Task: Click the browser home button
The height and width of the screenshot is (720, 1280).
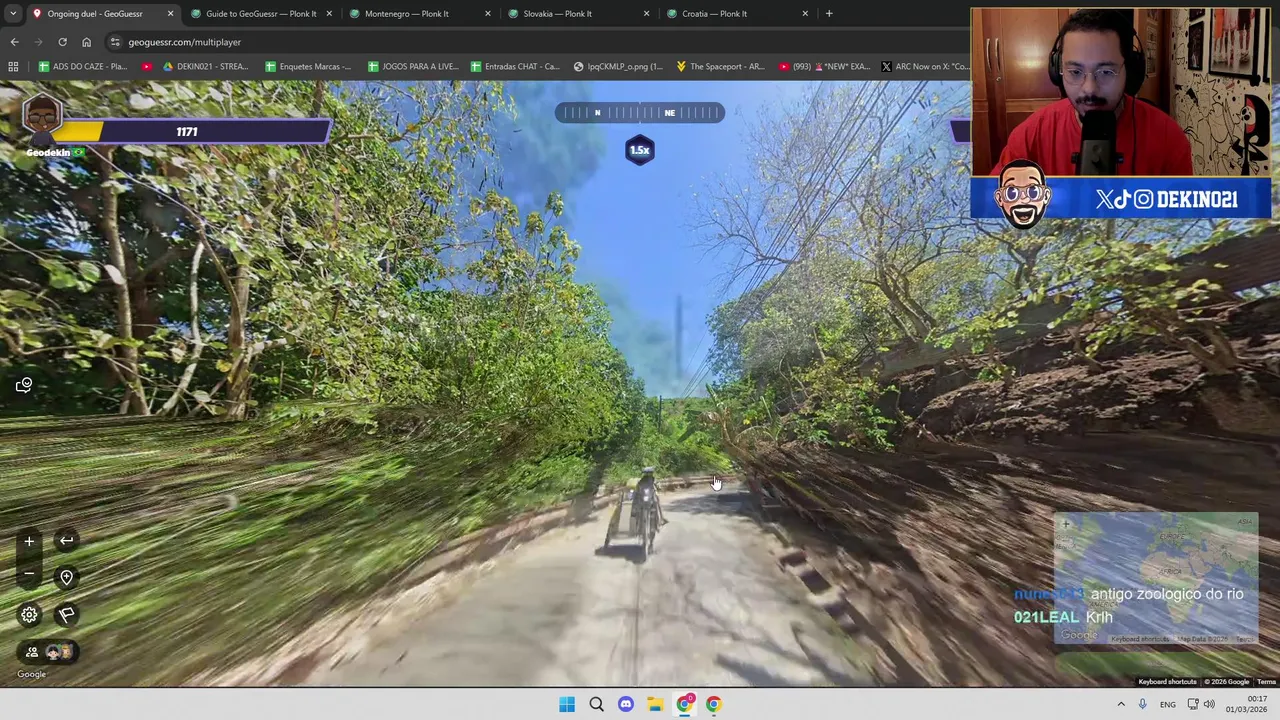Action: click(86, 42)
